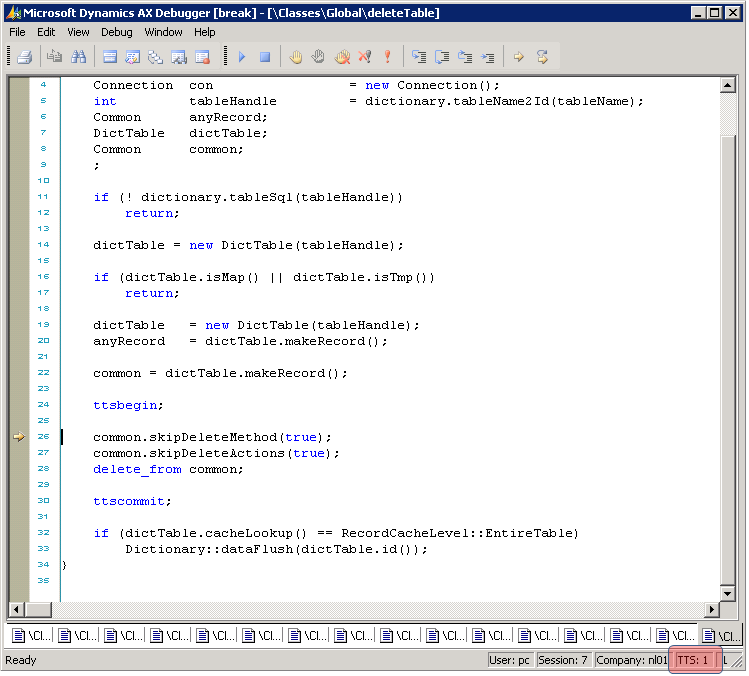This screenshot has width=749, height=676.
Task: Click line number 30 in the gutter
Action: 43,500
